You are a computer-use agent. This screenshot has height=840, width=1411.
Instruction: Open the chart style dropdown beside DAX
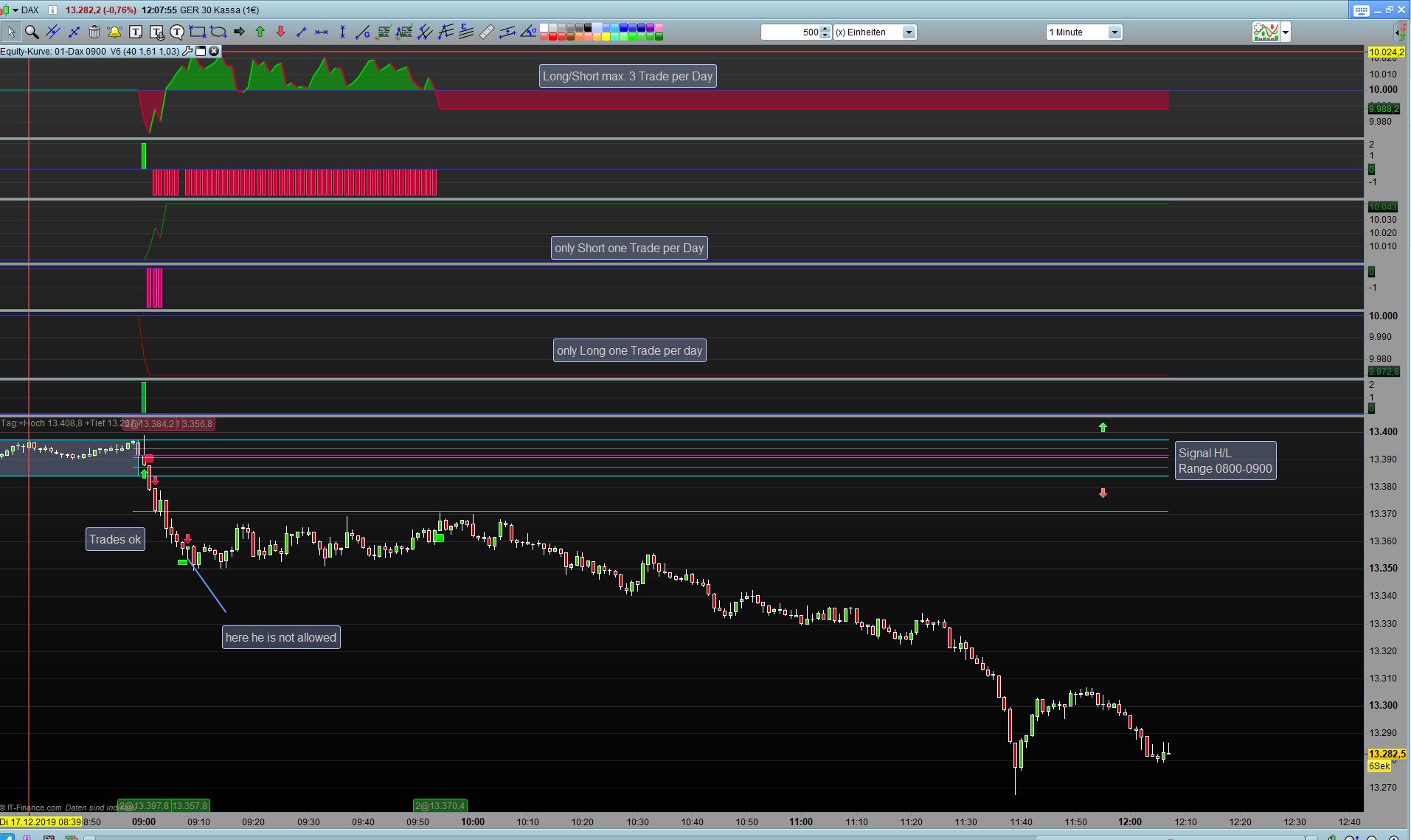(x=15, y=10)
